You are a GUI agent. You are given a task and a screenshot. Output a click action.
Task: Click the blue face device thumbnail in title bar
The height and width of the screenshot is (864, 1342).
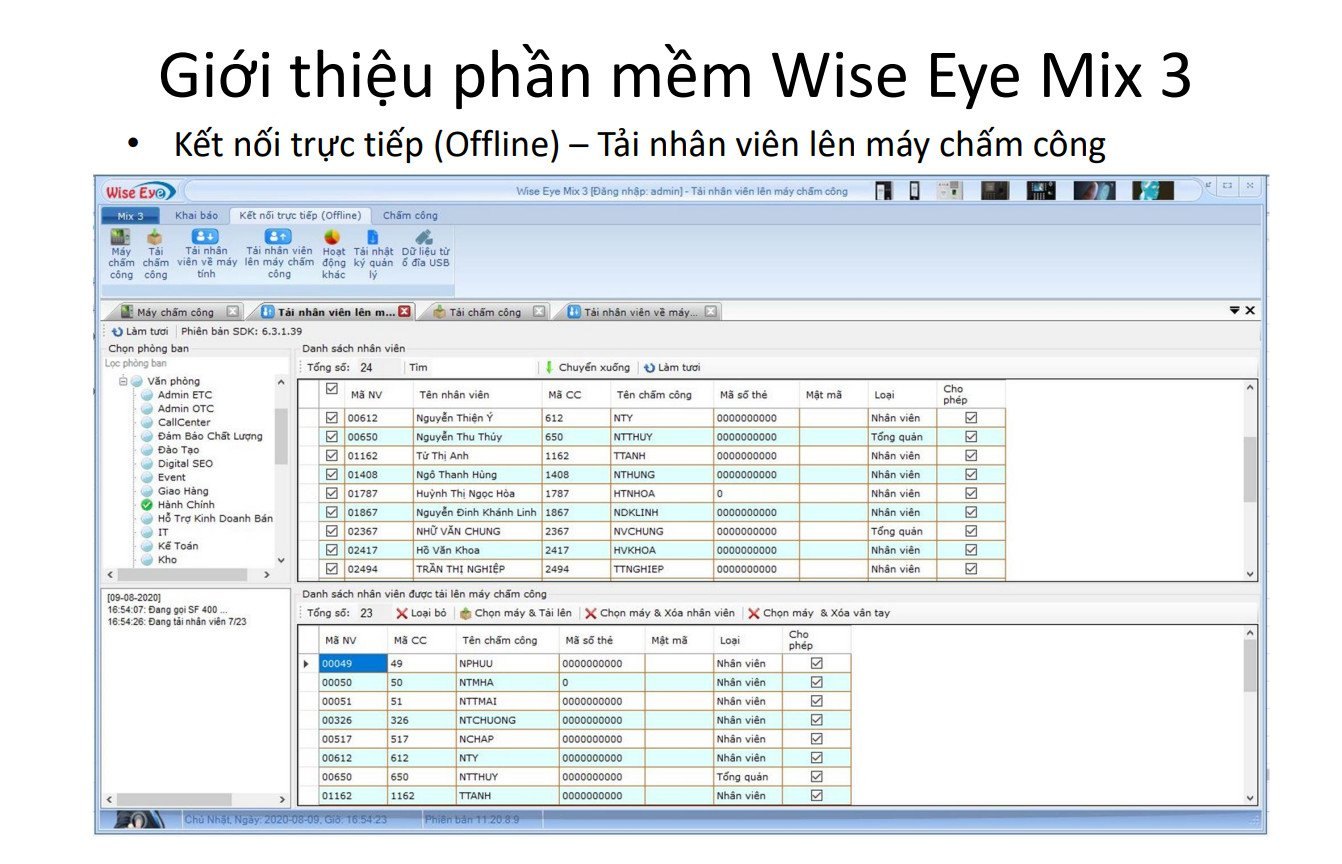[x=1153, y=190]
